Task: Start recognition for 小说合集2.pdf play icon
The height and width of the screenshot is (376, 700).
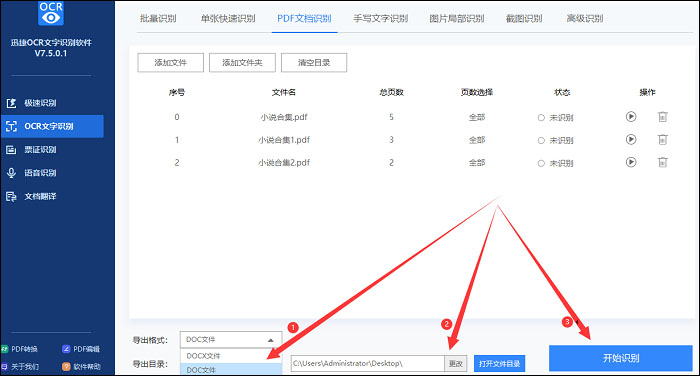Action: click(631, 162)
